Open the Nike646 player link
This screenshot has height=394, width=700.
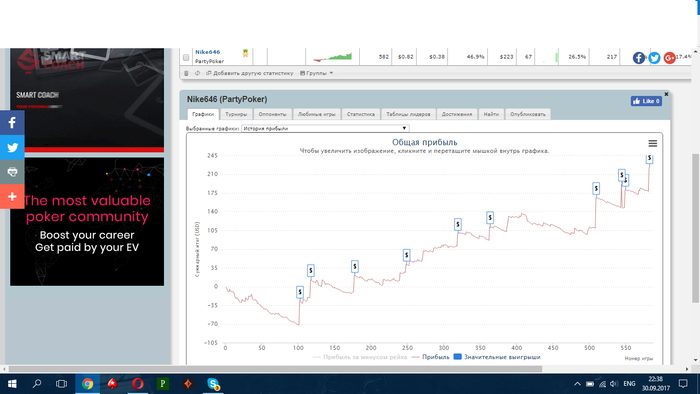click(x=207, y=52)
